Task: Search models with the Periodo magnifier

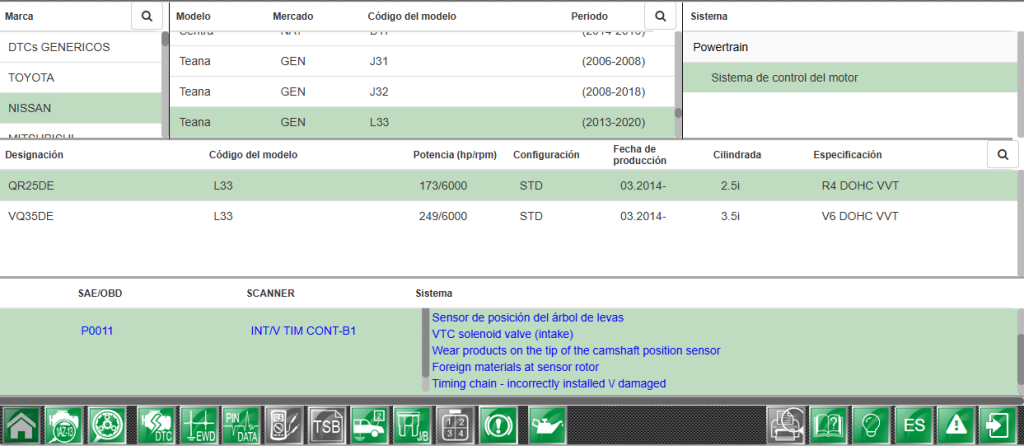Action: tap(660, 16)
